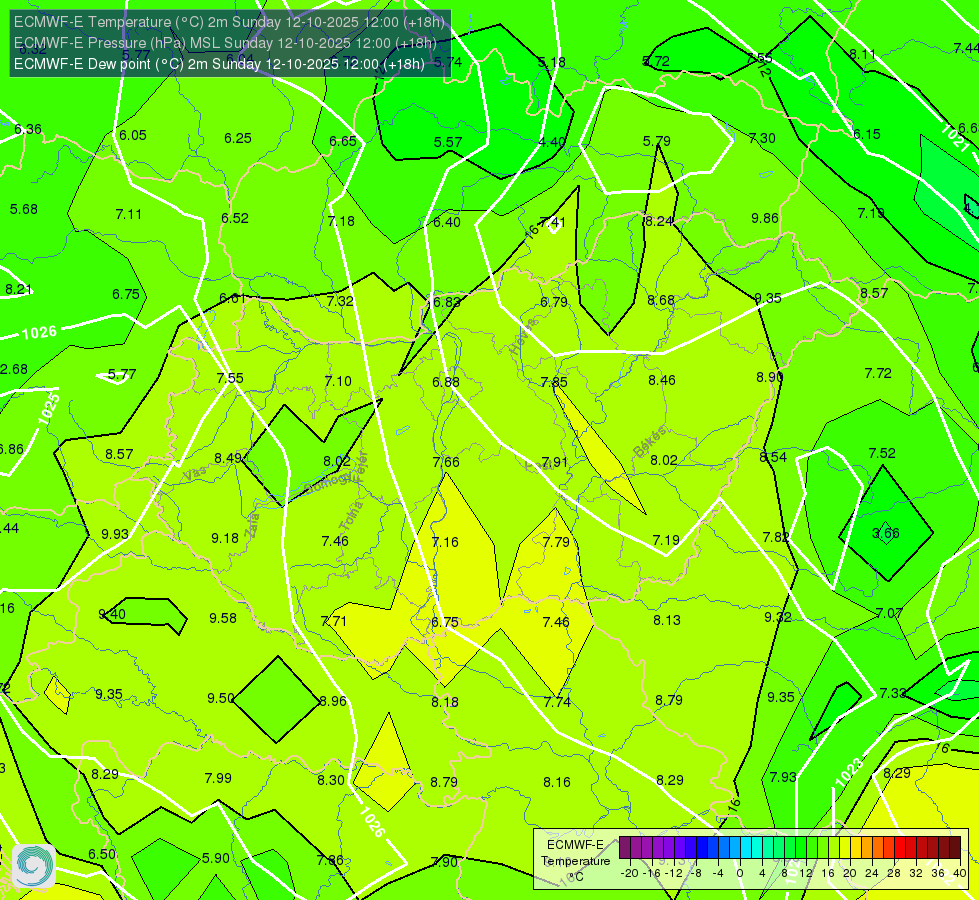Click the 7.11 temperature value

(129, 214)
